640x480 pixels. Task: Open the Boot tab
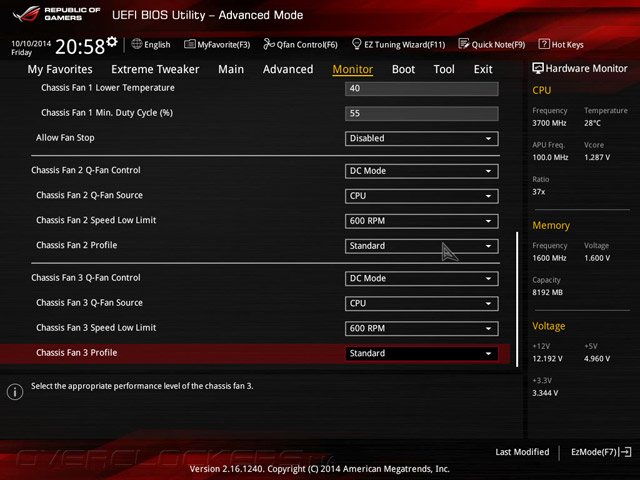click(x=403, y=69)
